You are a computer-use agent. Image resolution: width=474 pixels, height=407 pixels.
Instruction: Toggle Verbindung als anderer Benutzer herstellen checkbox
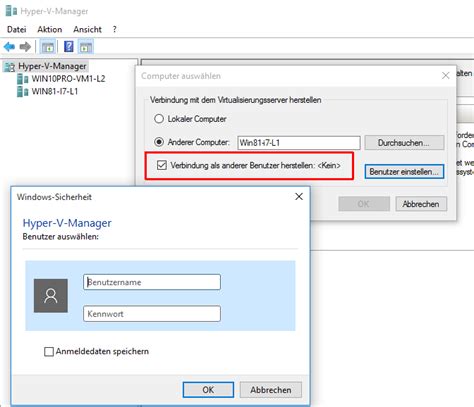point(162,165)
